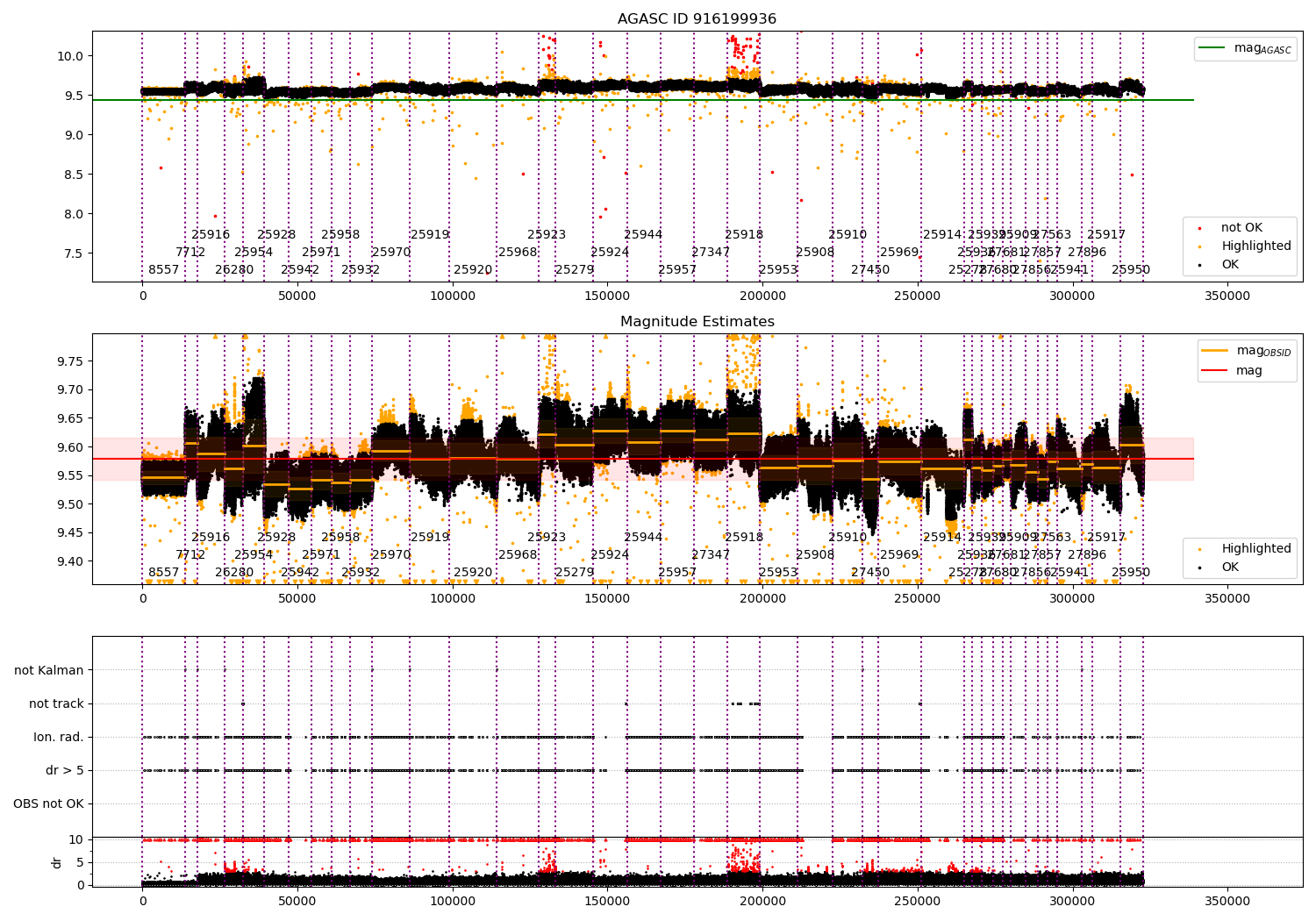The image size is (1316, 921).
Task: Click obsid label 25917 in the magnitude plot
Action: pyautogui.click(x=1106, y=538)
